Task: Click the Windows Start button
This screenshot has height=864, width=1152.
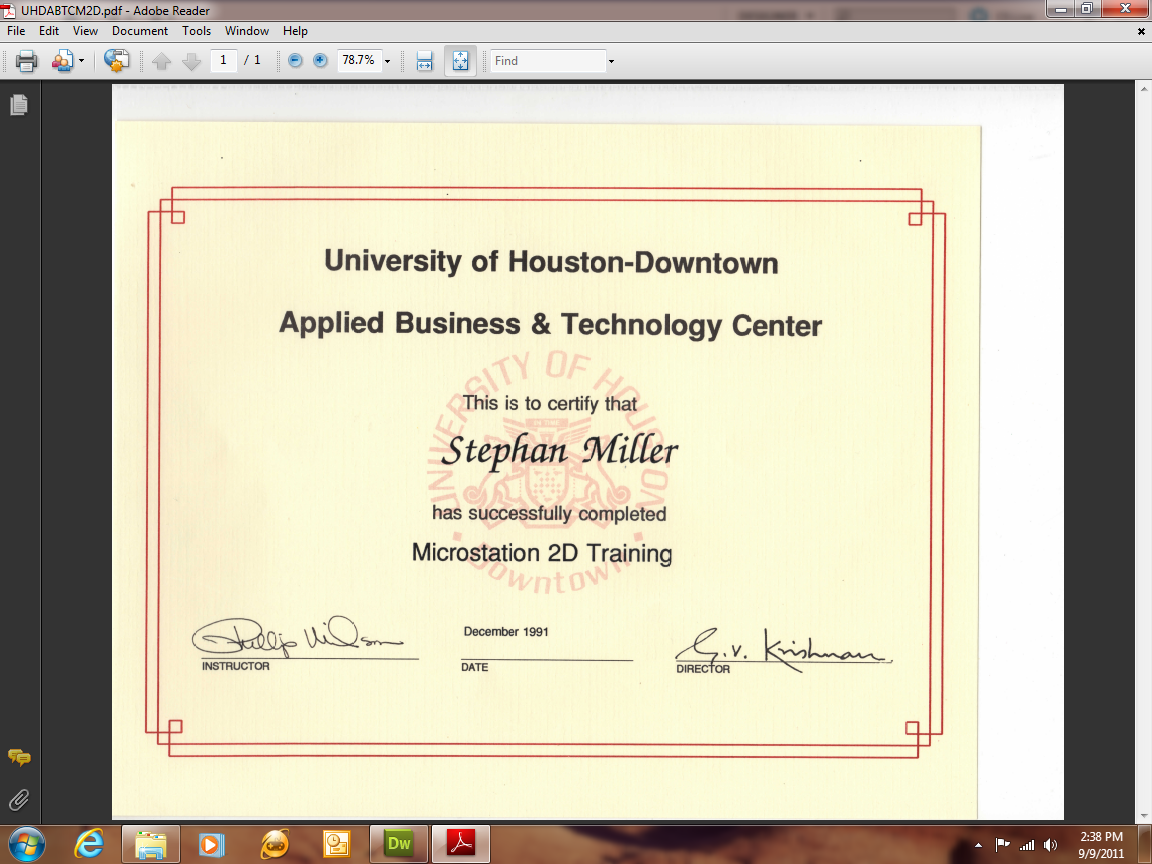Action: point(27,844)
